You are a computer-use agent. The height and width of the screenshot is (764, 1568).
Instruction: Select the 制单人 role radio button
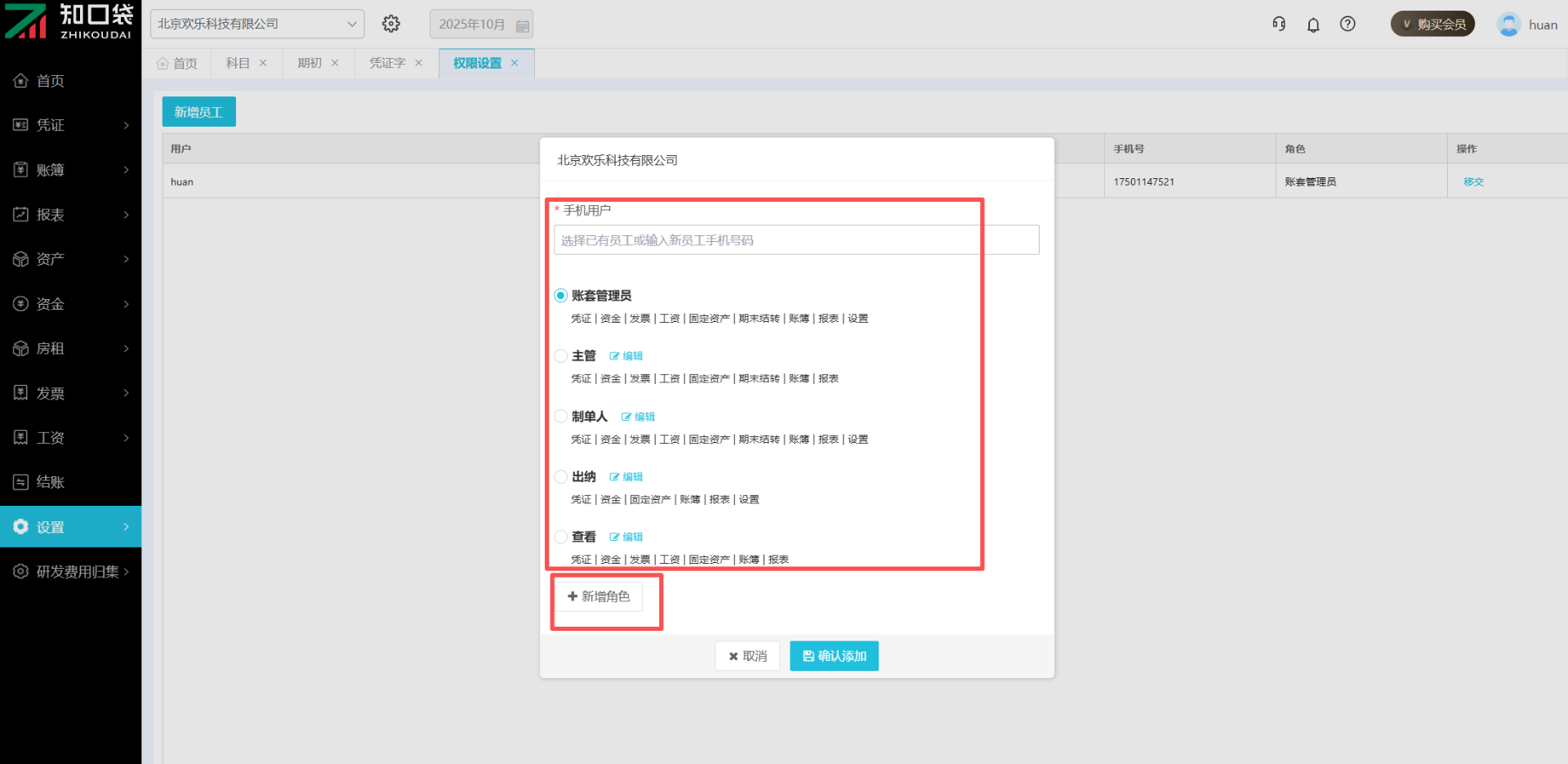(x=561, y=417)
